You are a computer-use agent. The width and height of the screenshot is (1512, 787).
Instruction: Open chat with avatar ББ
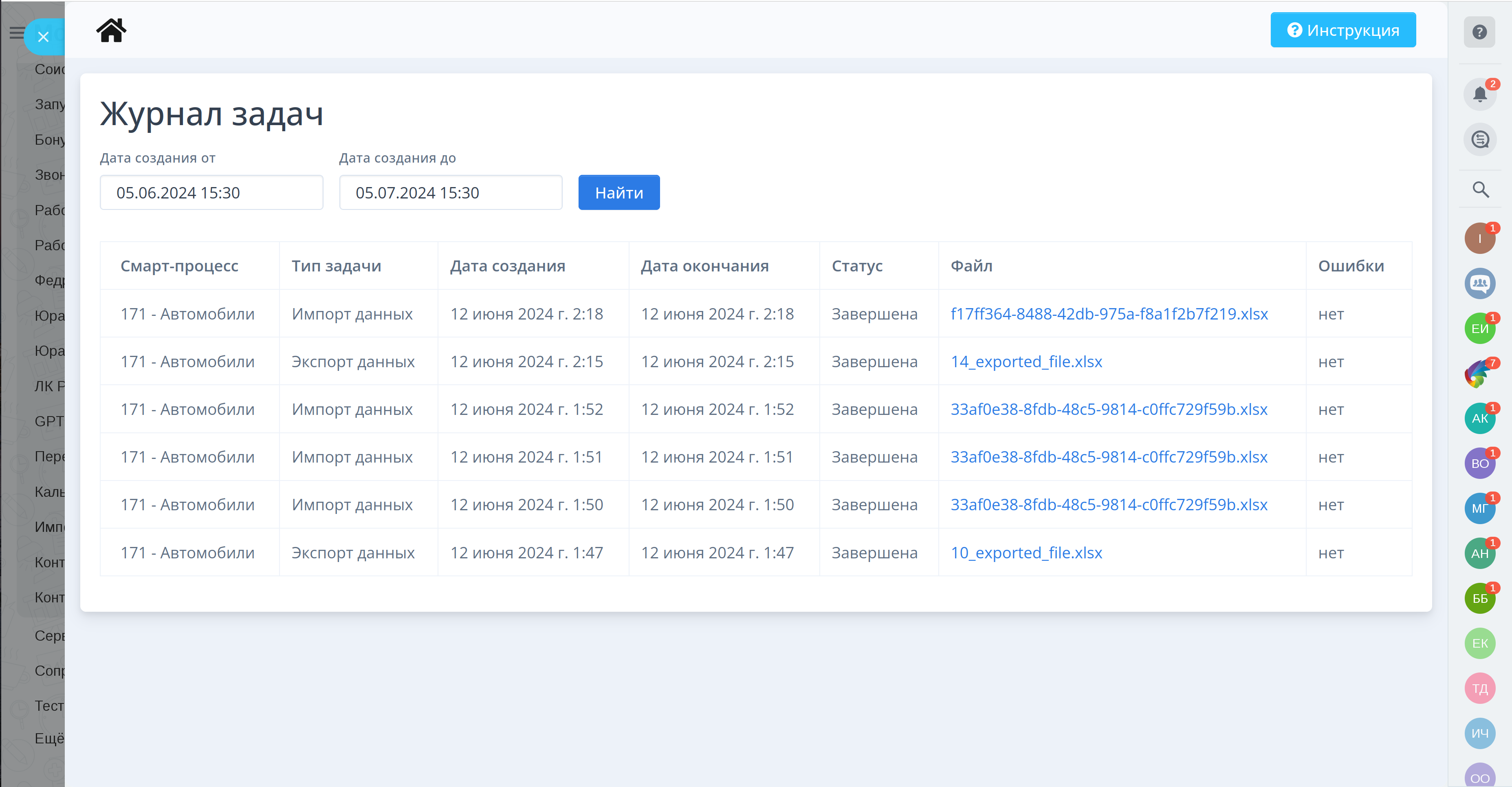[1479, 598]
